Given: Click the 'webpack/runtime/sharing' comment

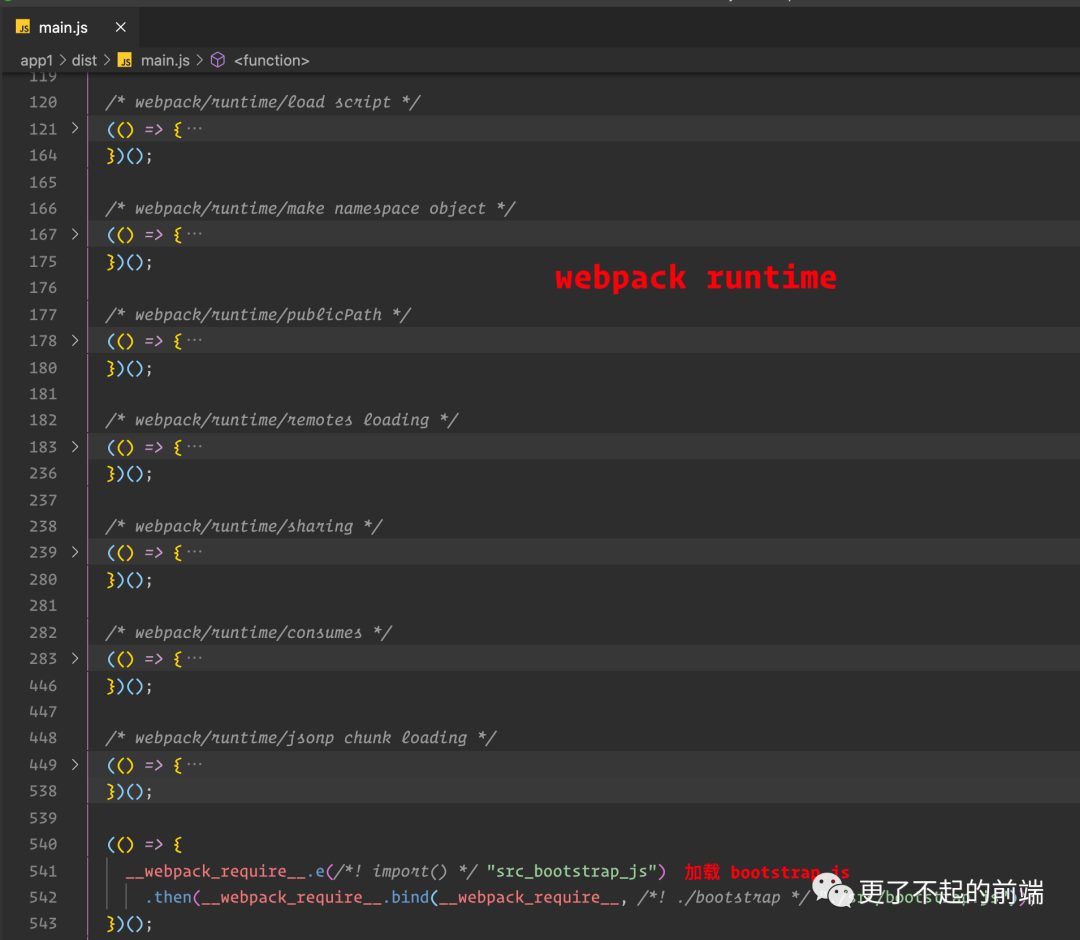Looking at the screenshot, I should coord(244,526).
